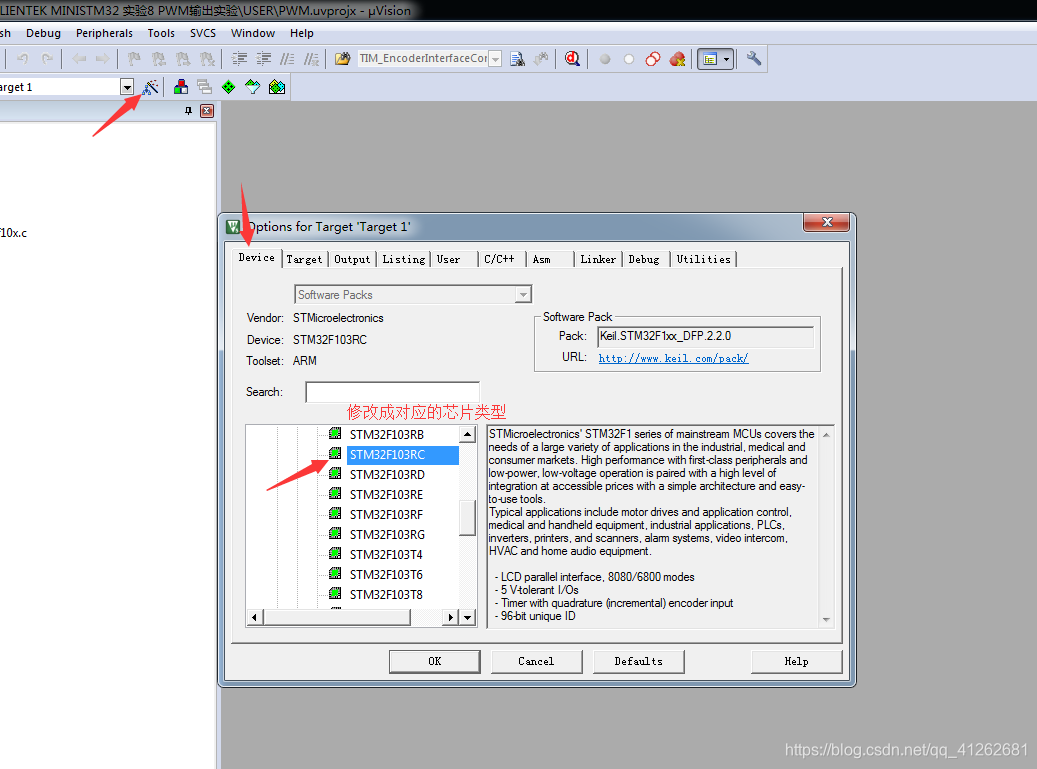
Task: Switch to the Output tab
Action: click(x=352, y=259)
